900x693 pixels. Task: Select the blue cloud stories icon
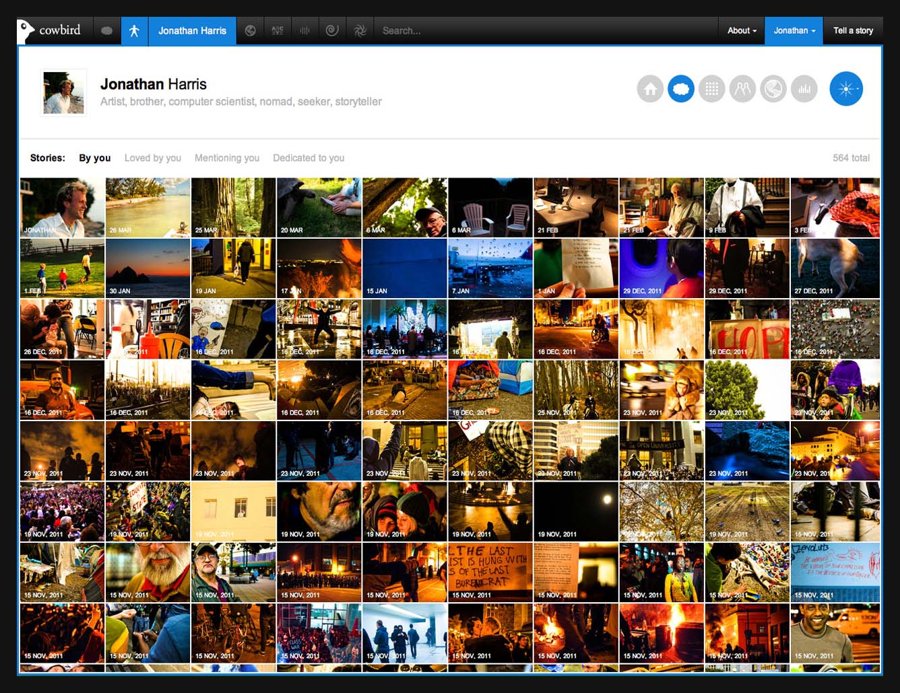[681, 89]
